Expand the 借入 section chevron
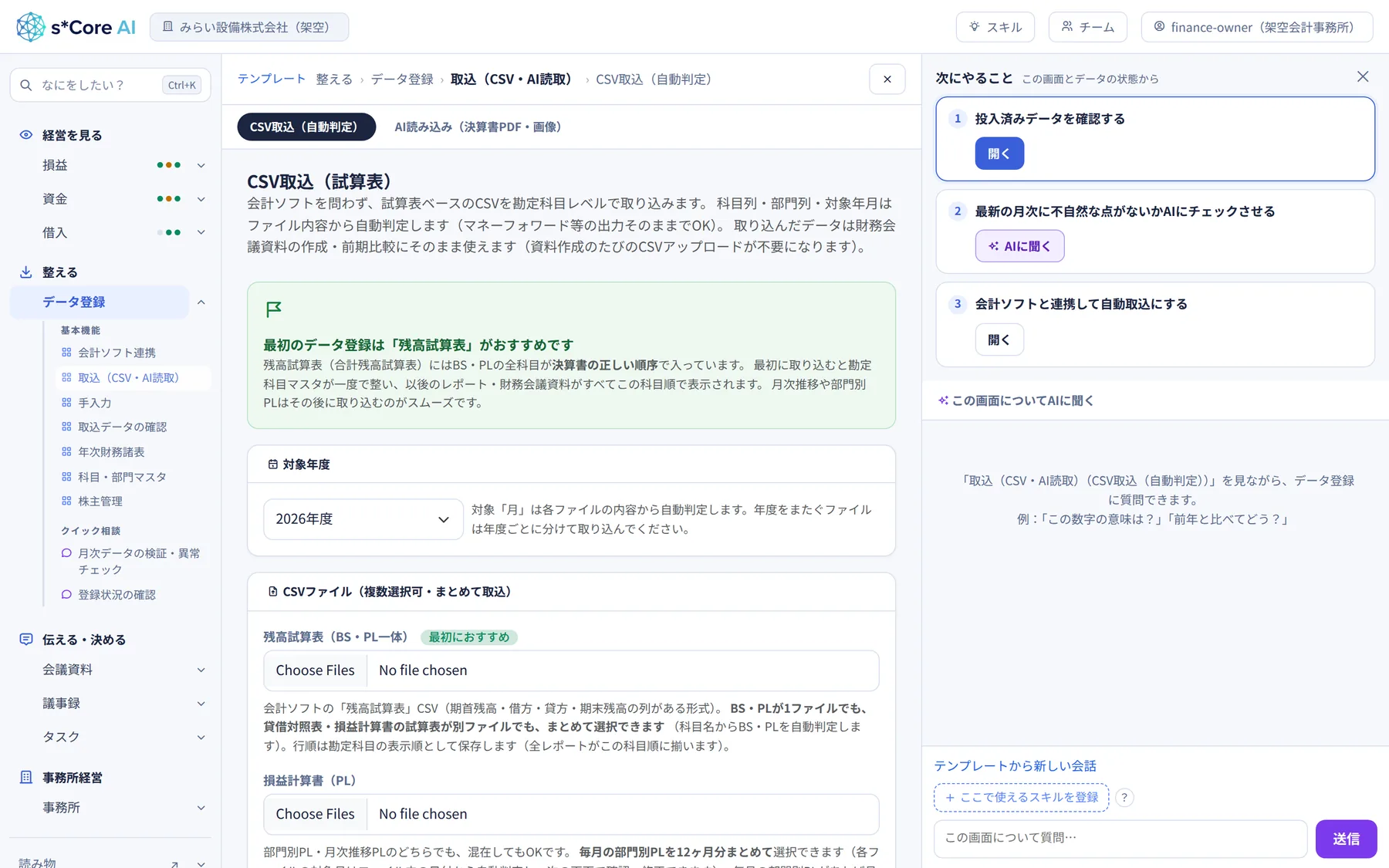 tap(201, 232)
